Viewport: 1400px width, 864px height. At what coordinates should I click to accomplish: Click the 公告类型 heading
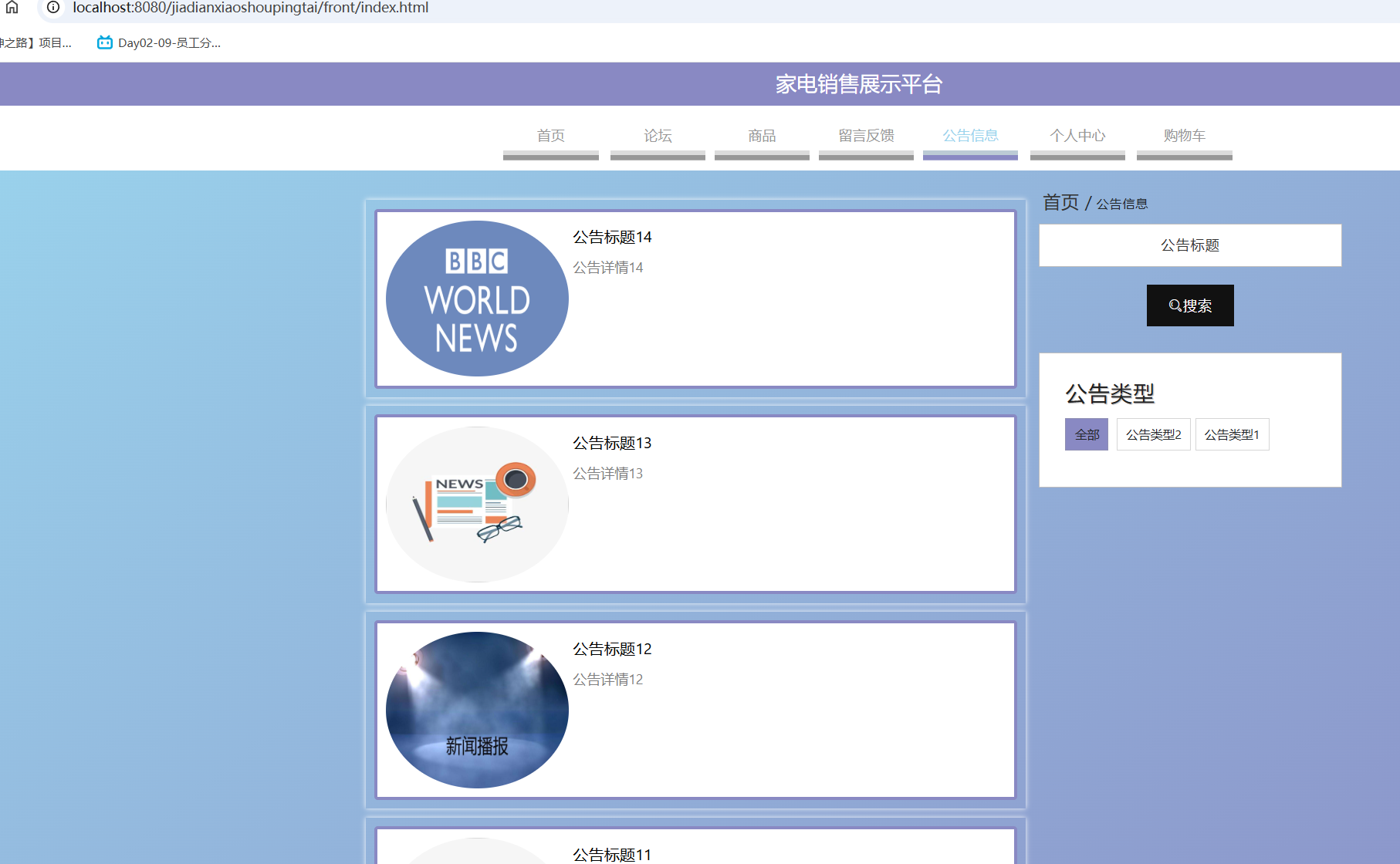(x=1110, y=394)
